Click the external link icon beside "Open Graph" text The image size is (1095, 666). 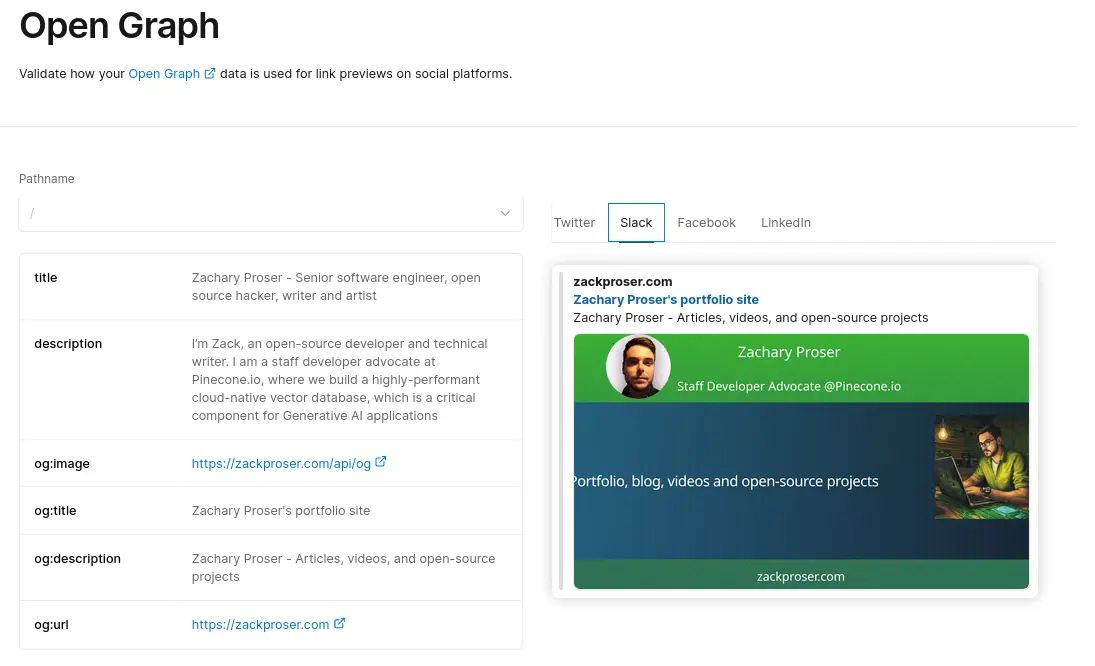(x=209, y=72)
